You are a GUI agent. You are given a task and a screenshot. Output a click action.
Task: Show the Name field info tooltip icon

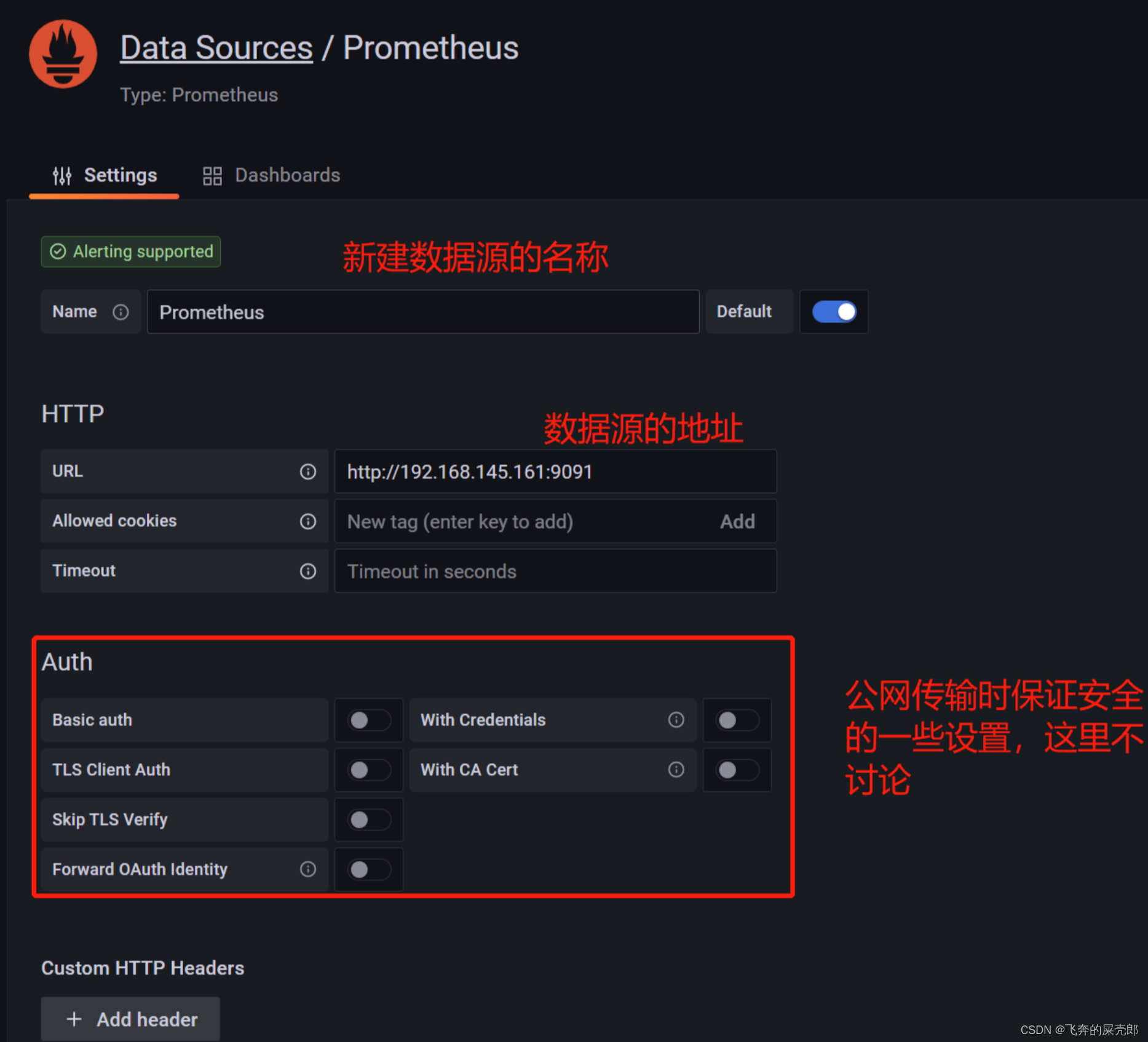tap(121, 312)
